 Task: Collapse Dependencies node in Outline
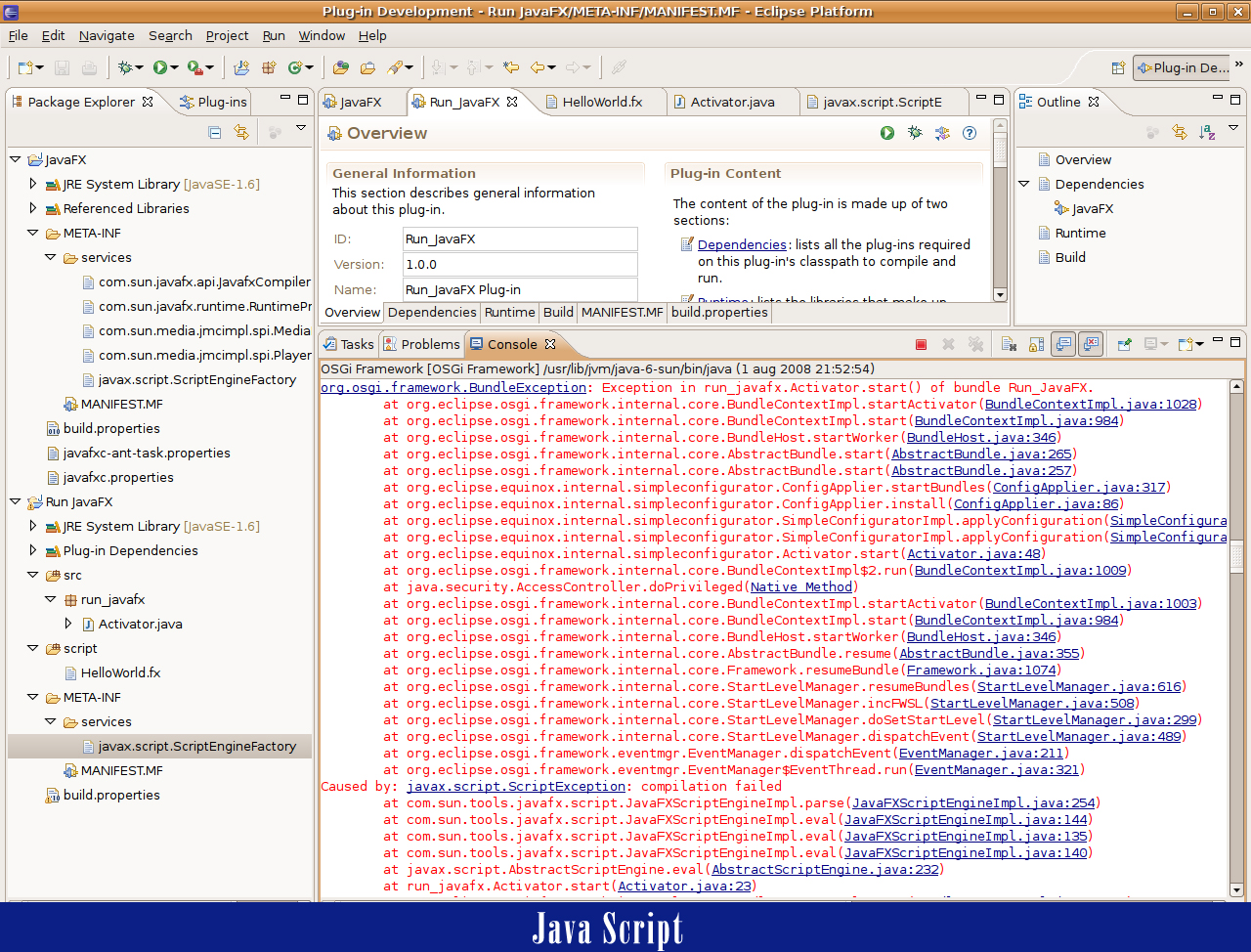(1024, 184)
